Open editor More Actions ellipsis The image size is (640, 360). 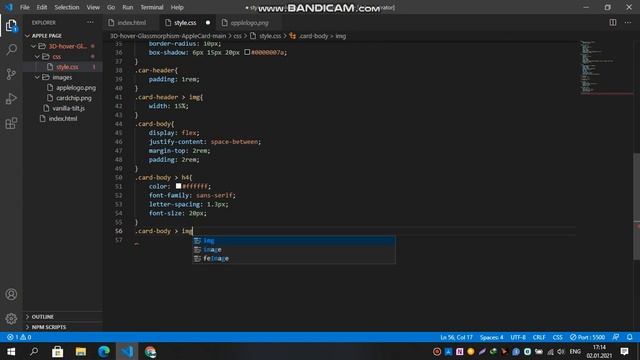pos(628,22)
